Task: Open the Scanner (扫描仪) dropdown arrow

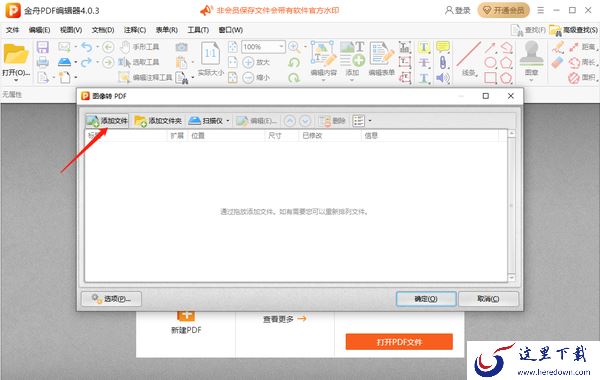Action: point(228,121)
